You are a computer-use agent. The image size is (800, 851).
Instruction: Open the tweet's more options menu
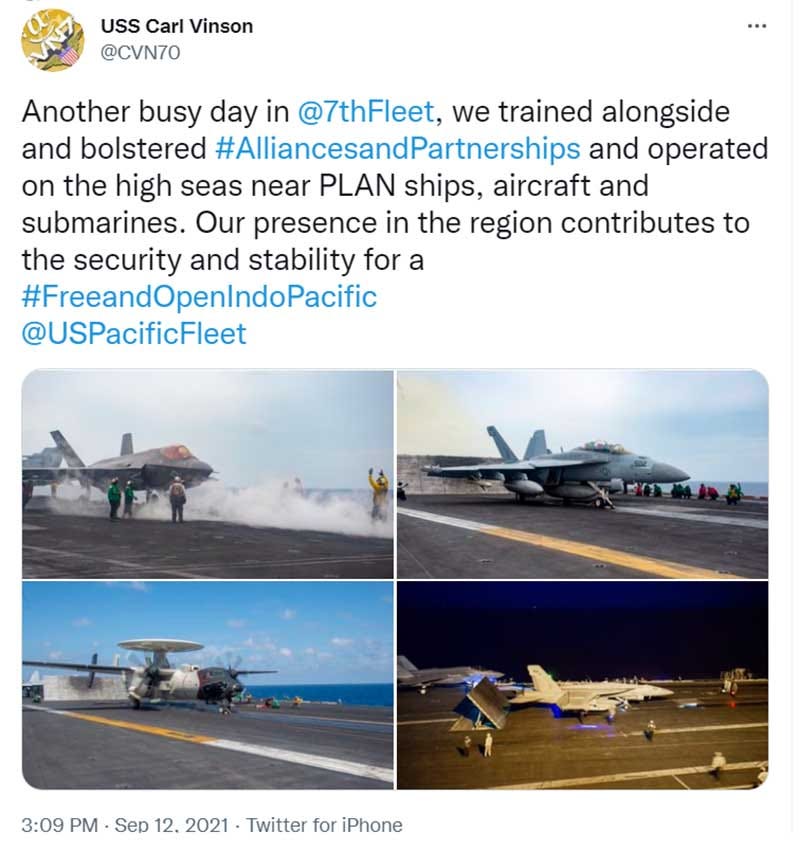pyautogui.click(x=757, y=24)
